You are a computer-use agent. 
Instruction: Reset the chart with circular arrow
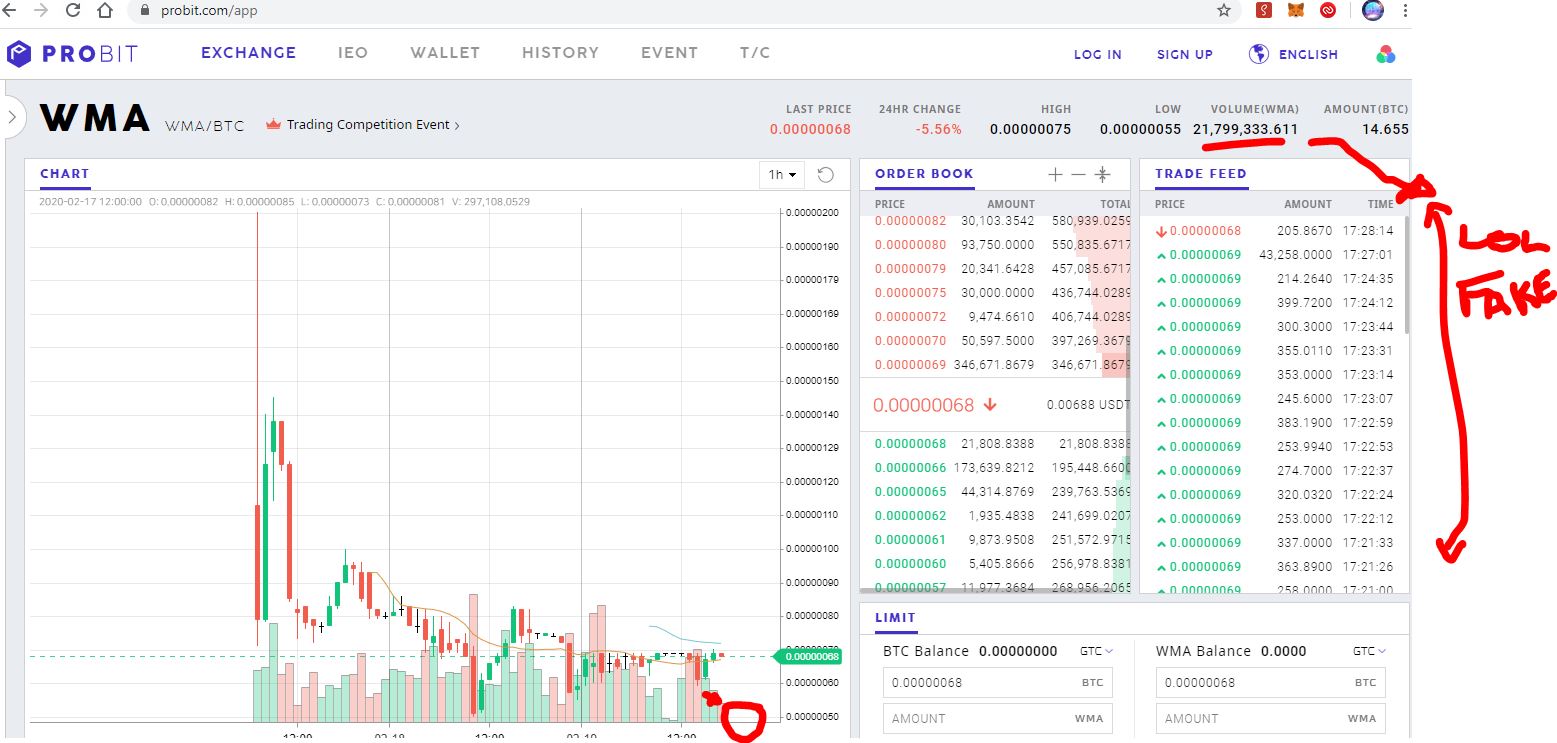point(826,175)
